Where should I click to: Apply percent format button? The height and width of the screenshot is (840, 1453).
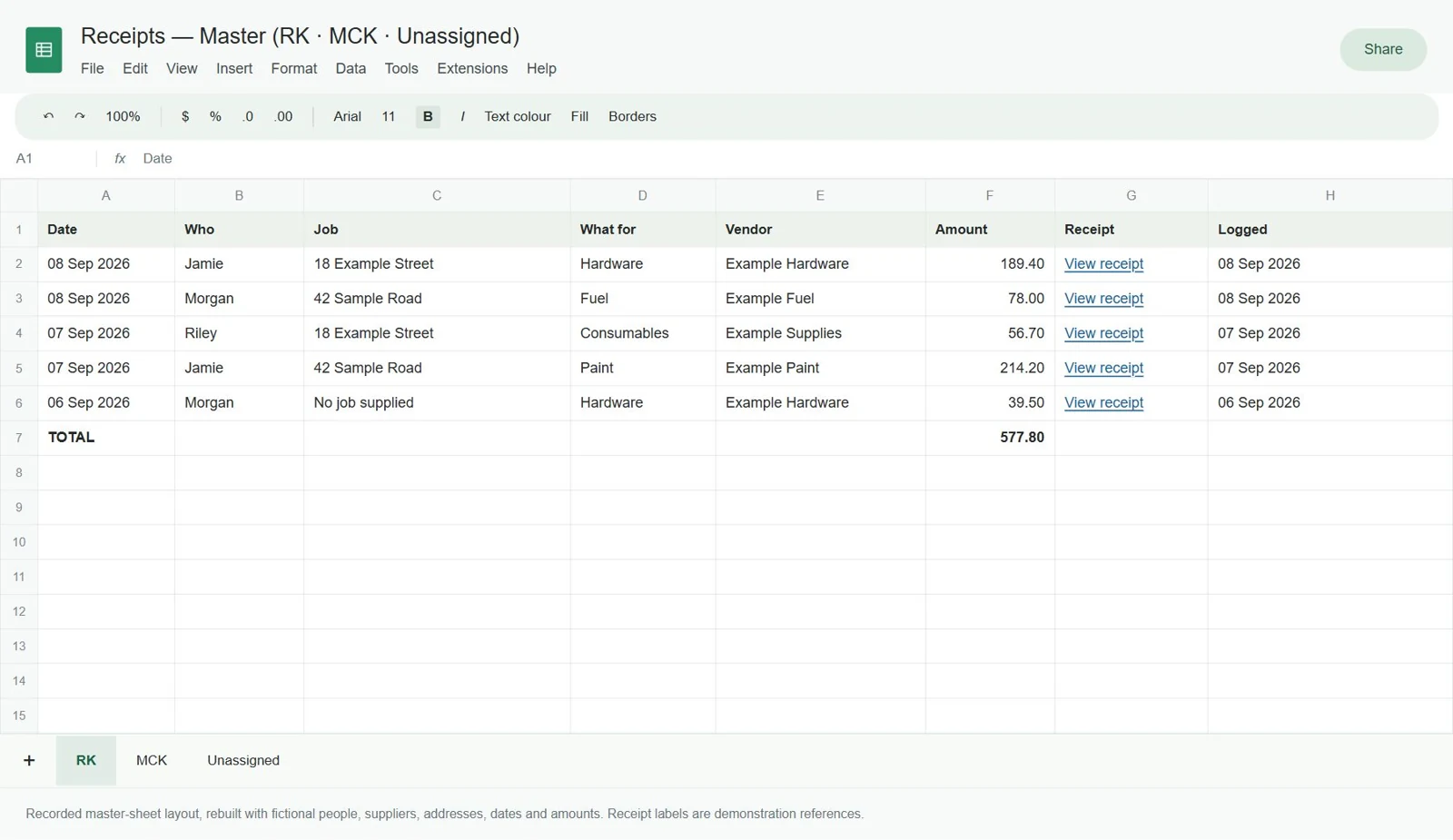[215, 116]
